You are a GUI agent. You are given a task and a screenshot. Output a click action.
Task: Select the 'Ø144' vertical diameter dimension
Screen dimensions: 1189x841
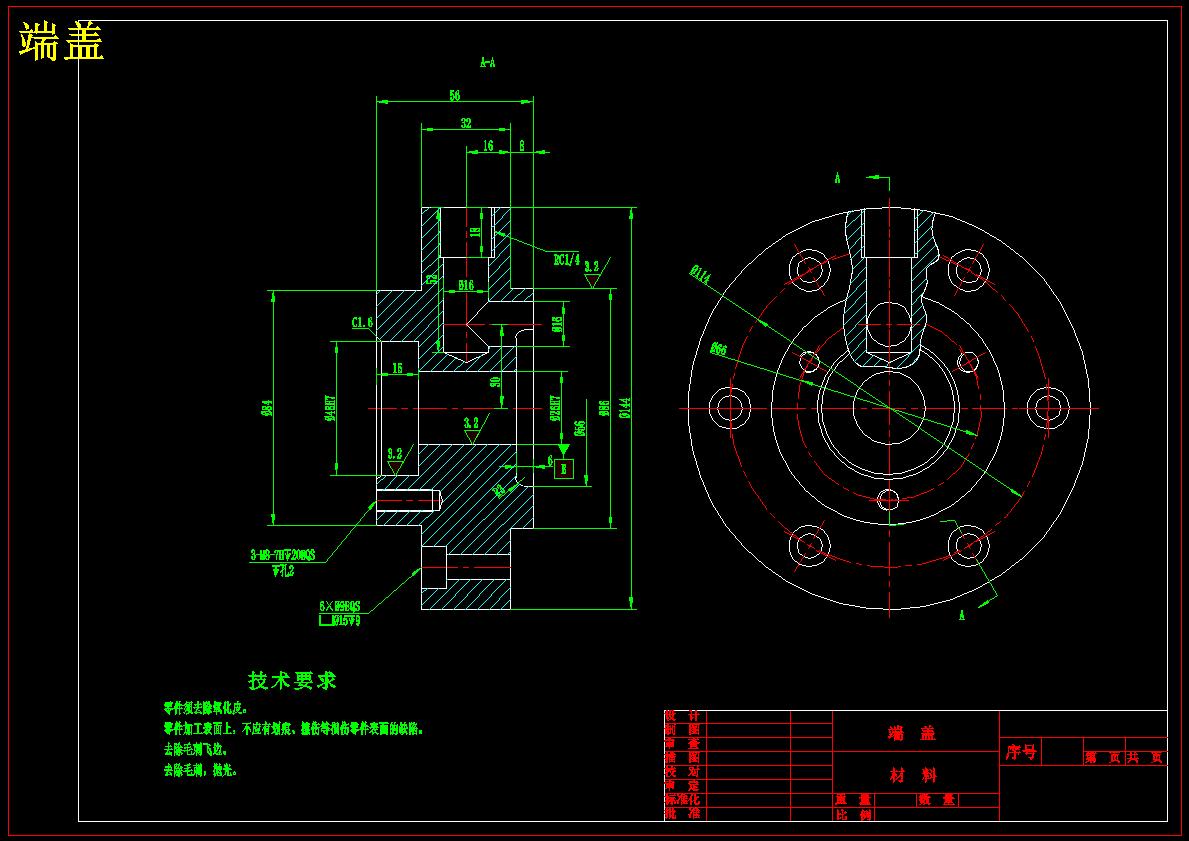pos(625,408)
